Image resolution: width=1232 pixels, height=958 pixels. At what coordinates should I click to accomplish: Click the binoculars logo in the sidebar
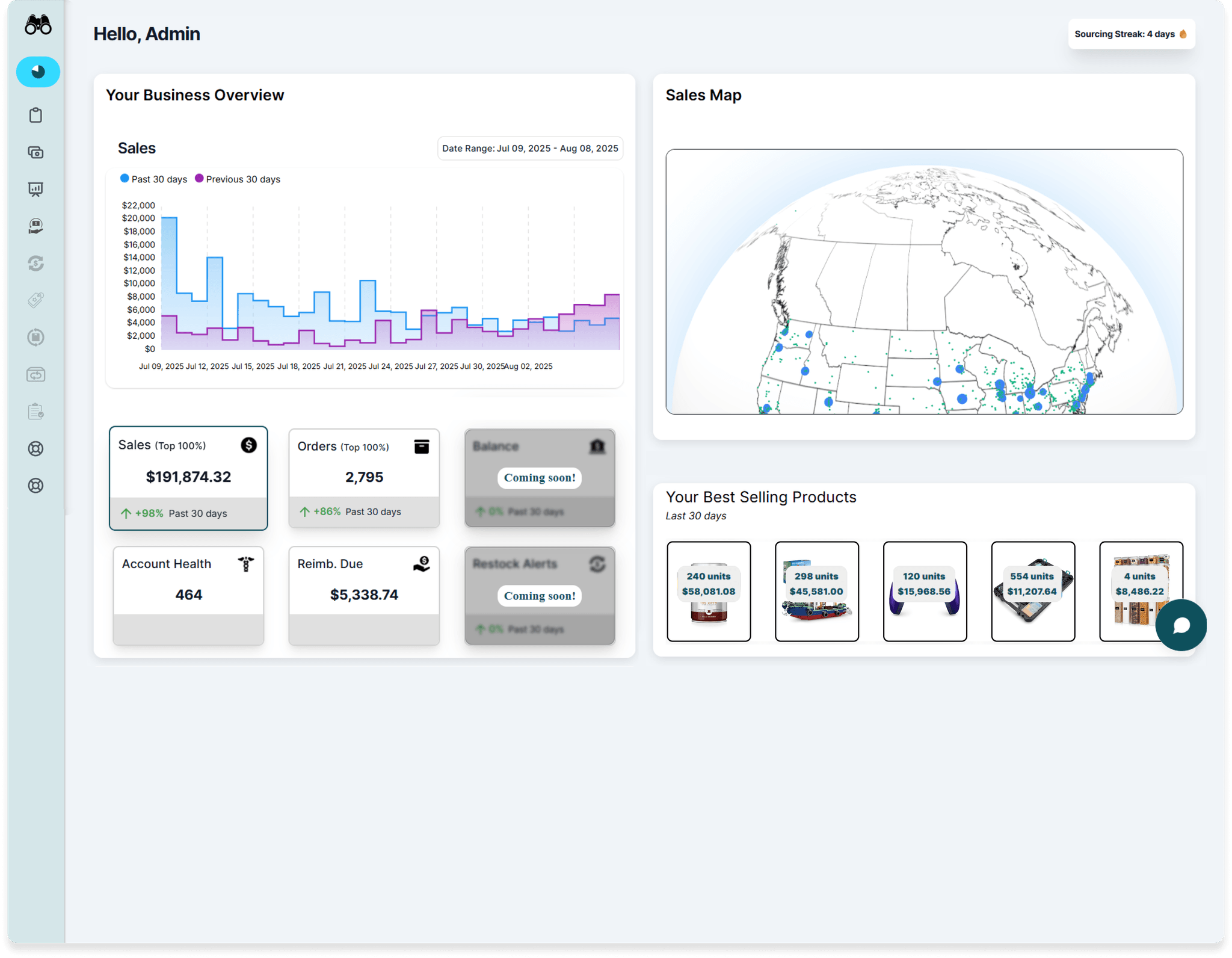[38, 26]
